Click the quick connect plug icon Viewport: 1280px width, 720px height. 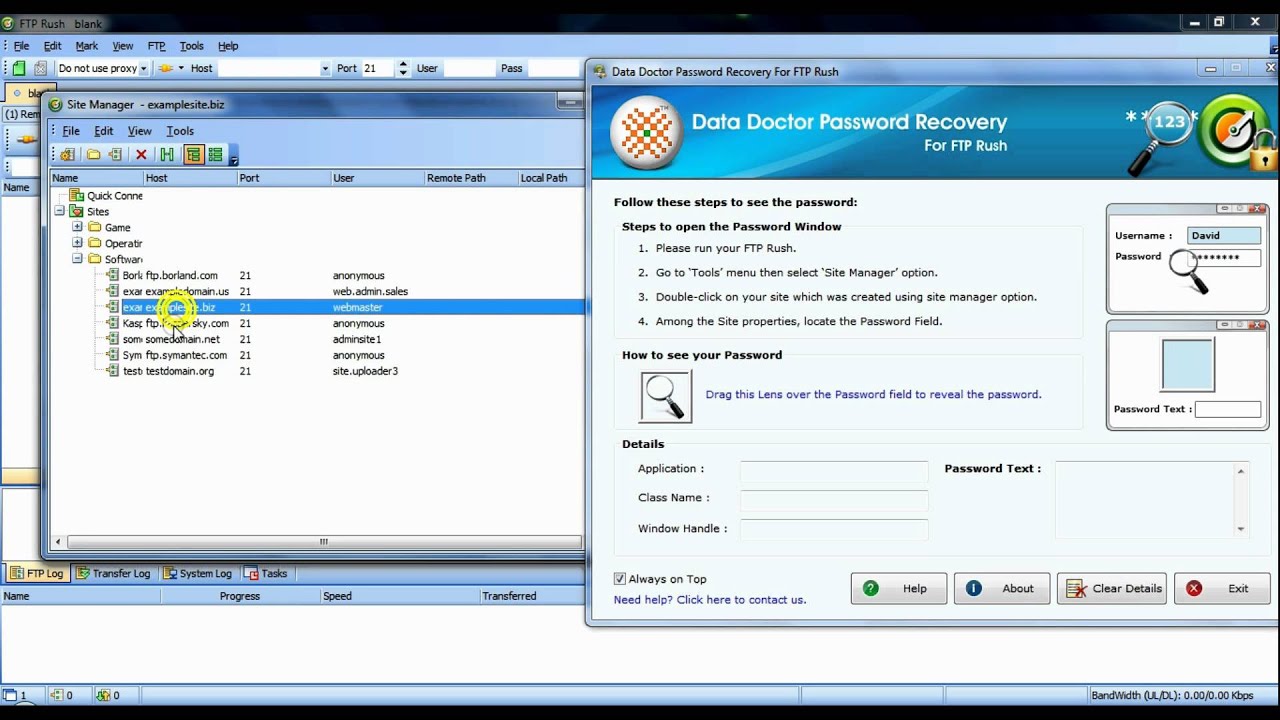[166, 68]
